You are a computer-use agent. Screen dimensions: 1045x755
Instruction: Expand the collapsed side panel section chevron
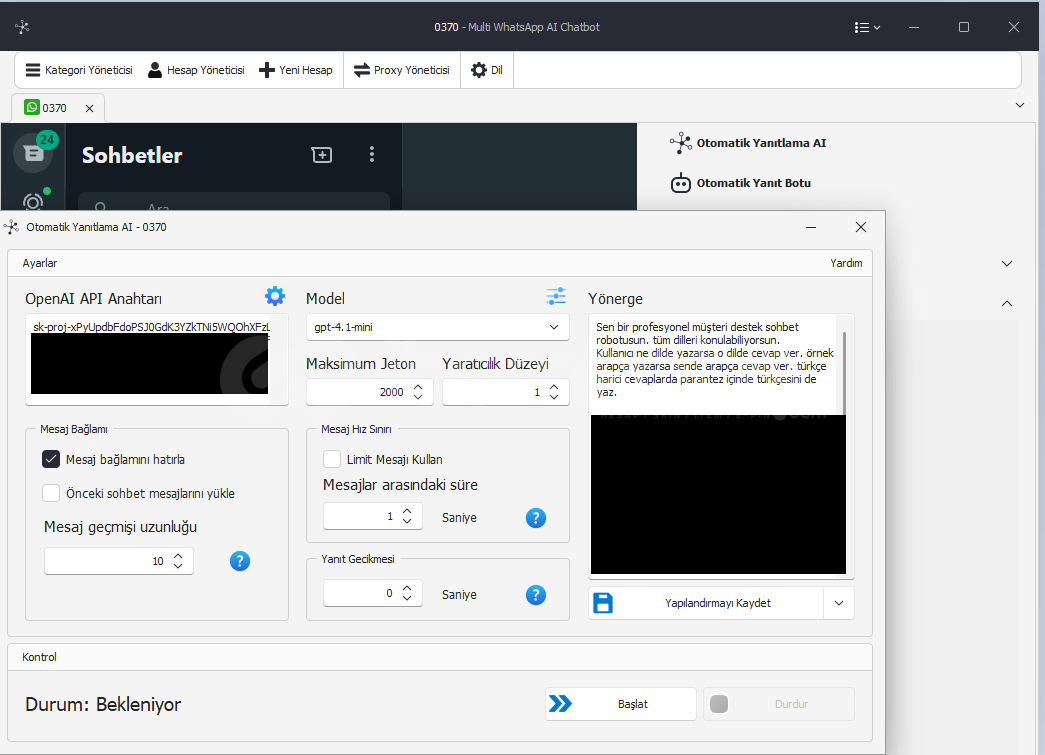1007,263
